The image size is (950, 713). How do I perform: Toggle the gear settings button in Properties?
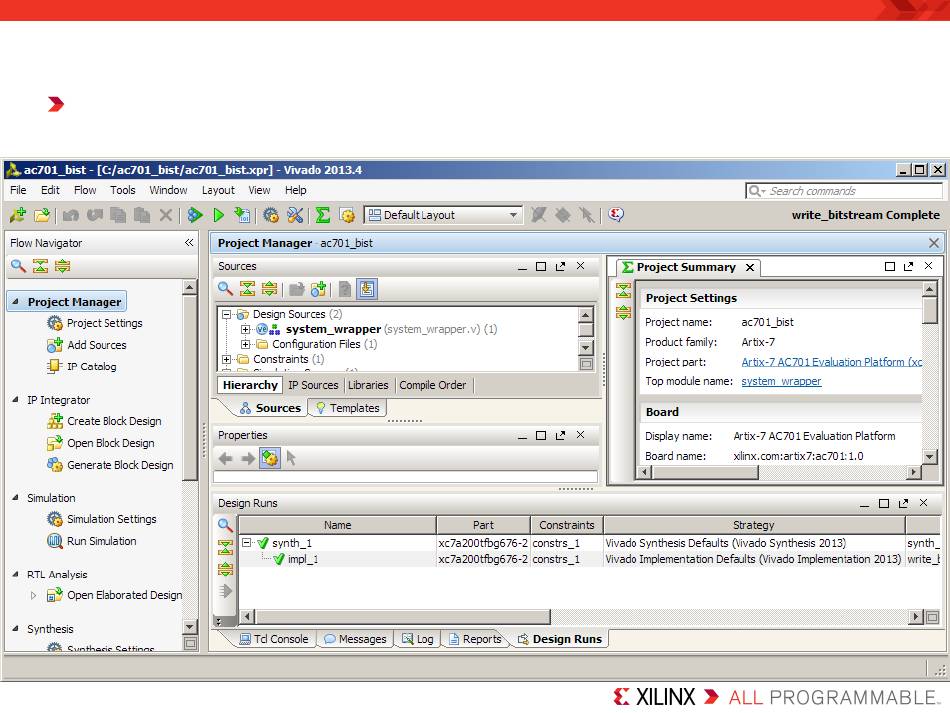click(x=270, y=458)
